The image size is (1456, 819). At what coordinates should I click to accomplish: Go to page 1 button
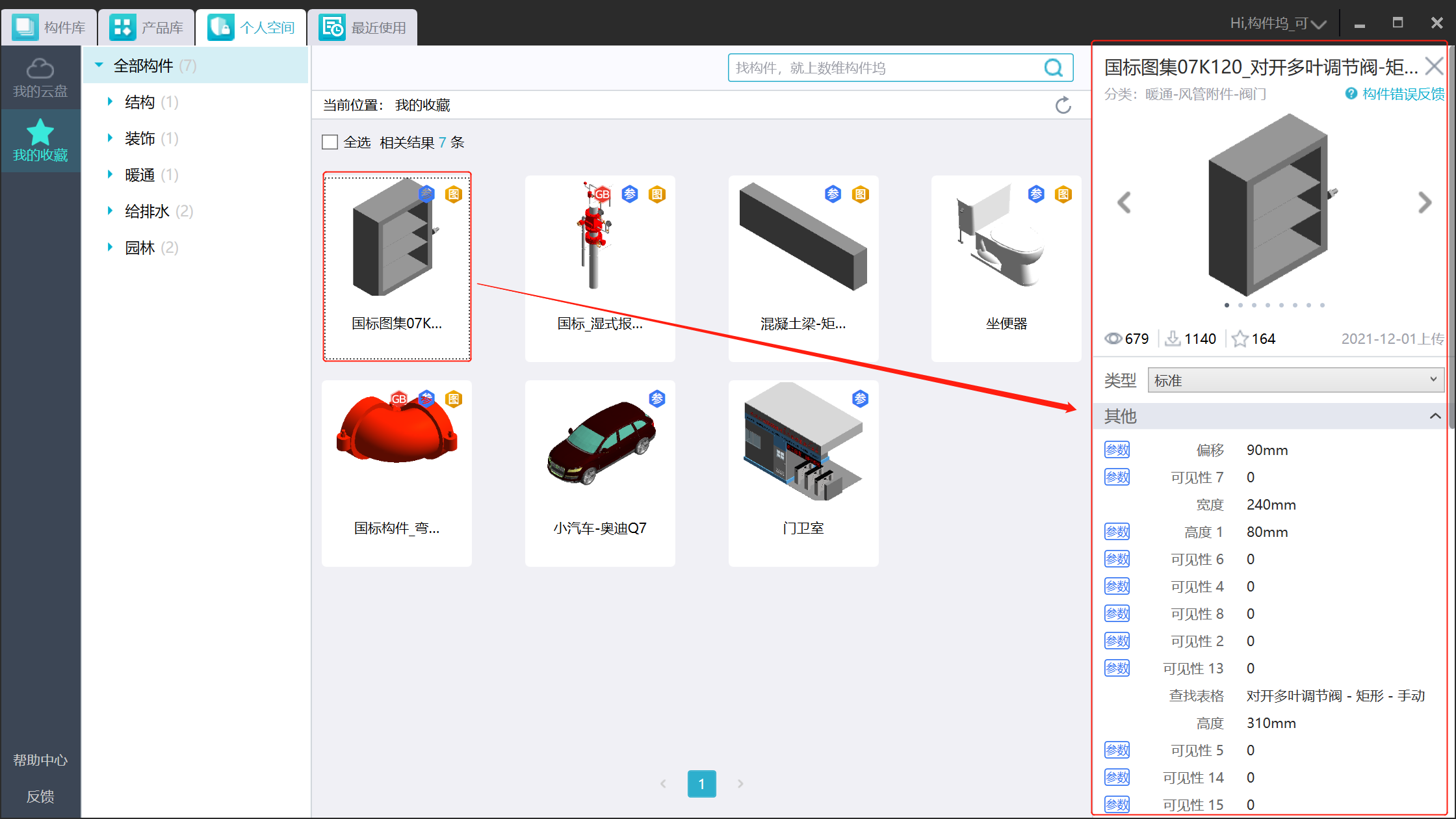[702, 784]
